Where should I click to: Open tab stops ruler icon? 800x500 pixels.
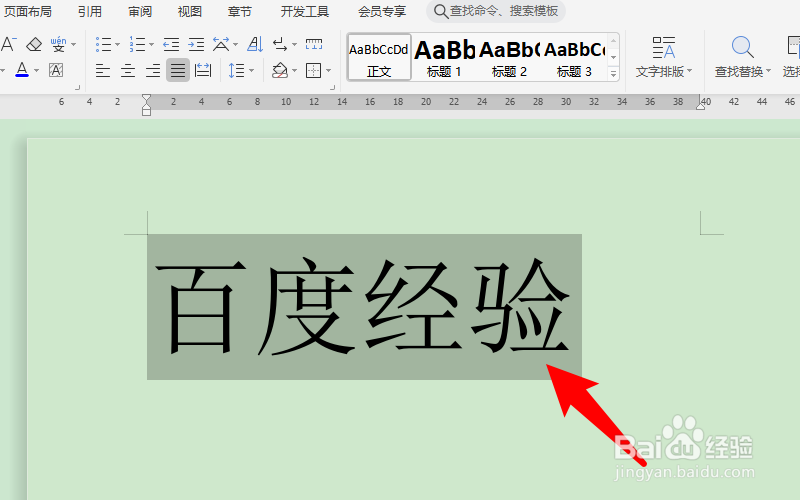[313, 44]
